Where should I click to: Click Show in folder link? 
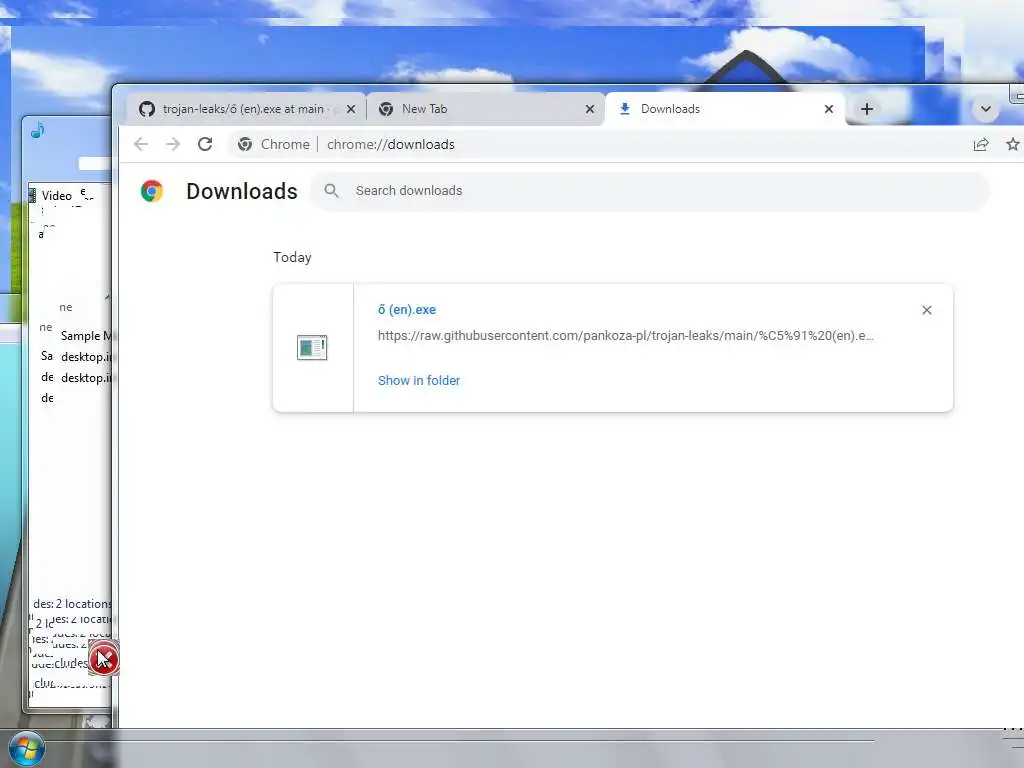pyautogui.click(x=419, y=381)
